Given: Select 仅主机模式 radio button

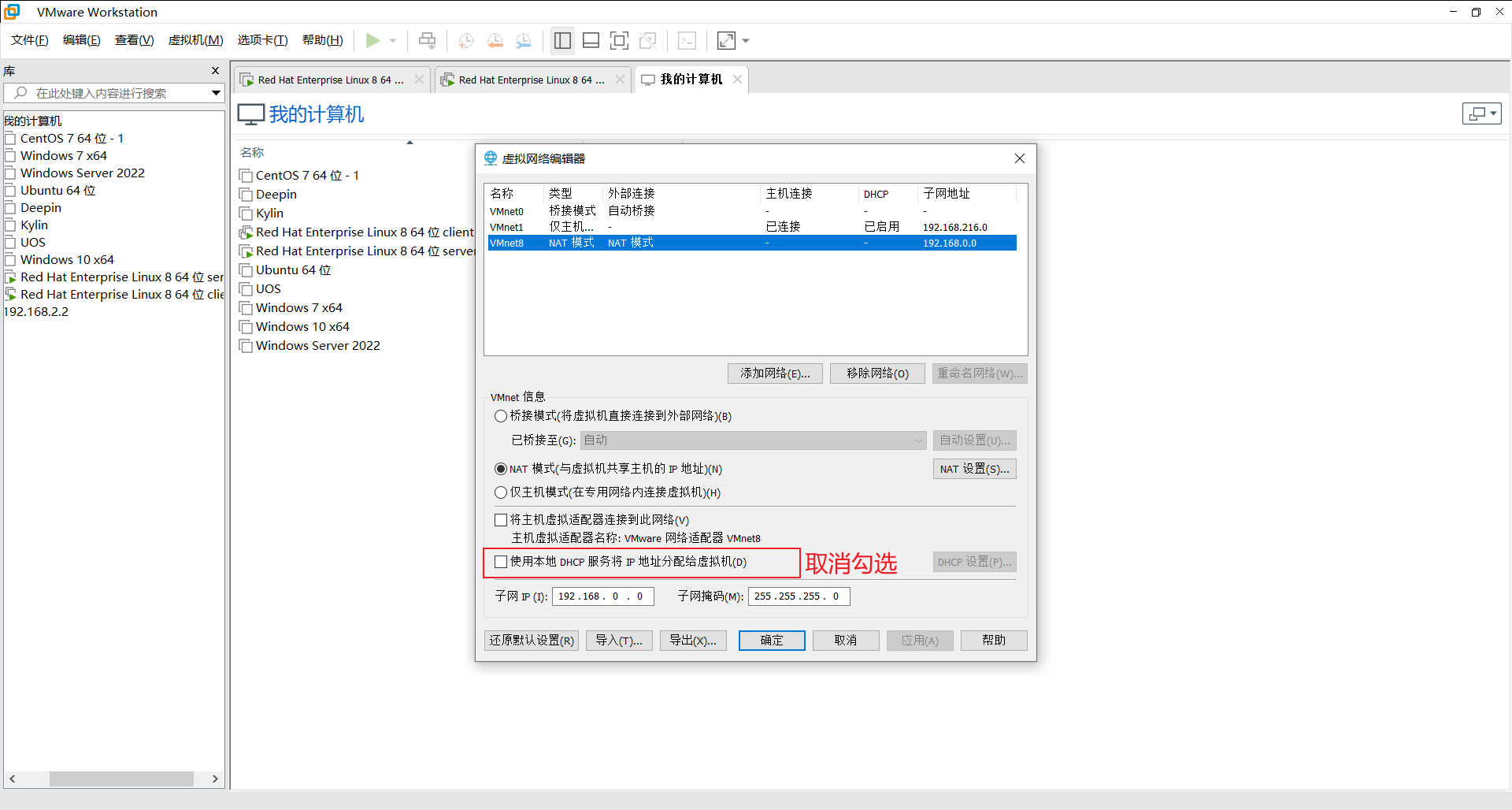Looking at the screenshot, I should [x=501, y=492].
